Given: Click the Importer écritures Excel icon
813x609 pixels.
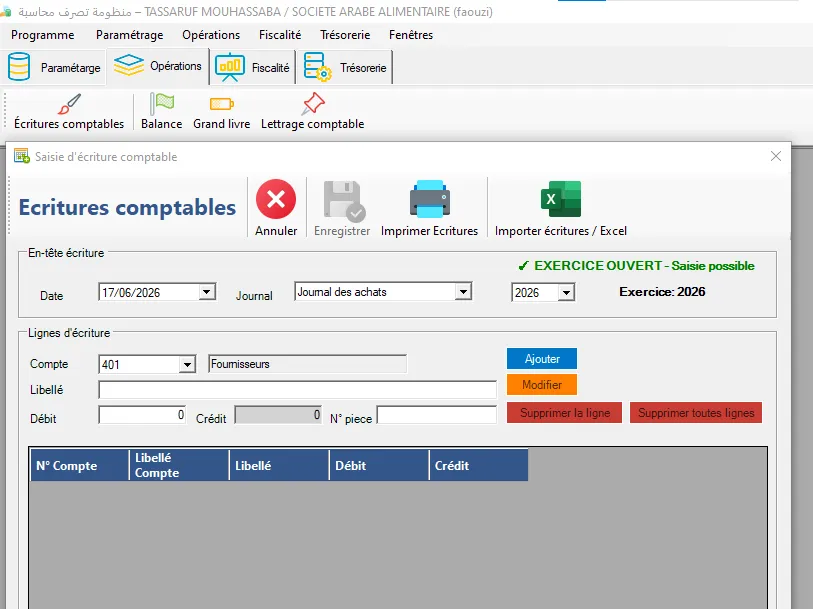Looking at the screenshot, I should [561, 199].
